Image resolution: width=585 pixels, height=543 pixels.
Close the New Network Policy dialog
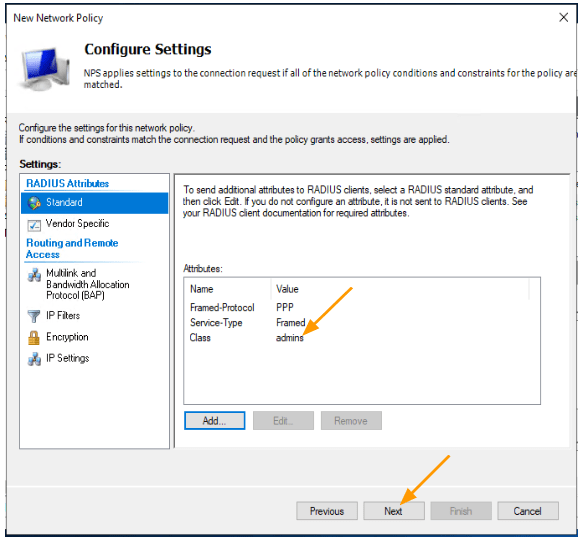(563, 17)
